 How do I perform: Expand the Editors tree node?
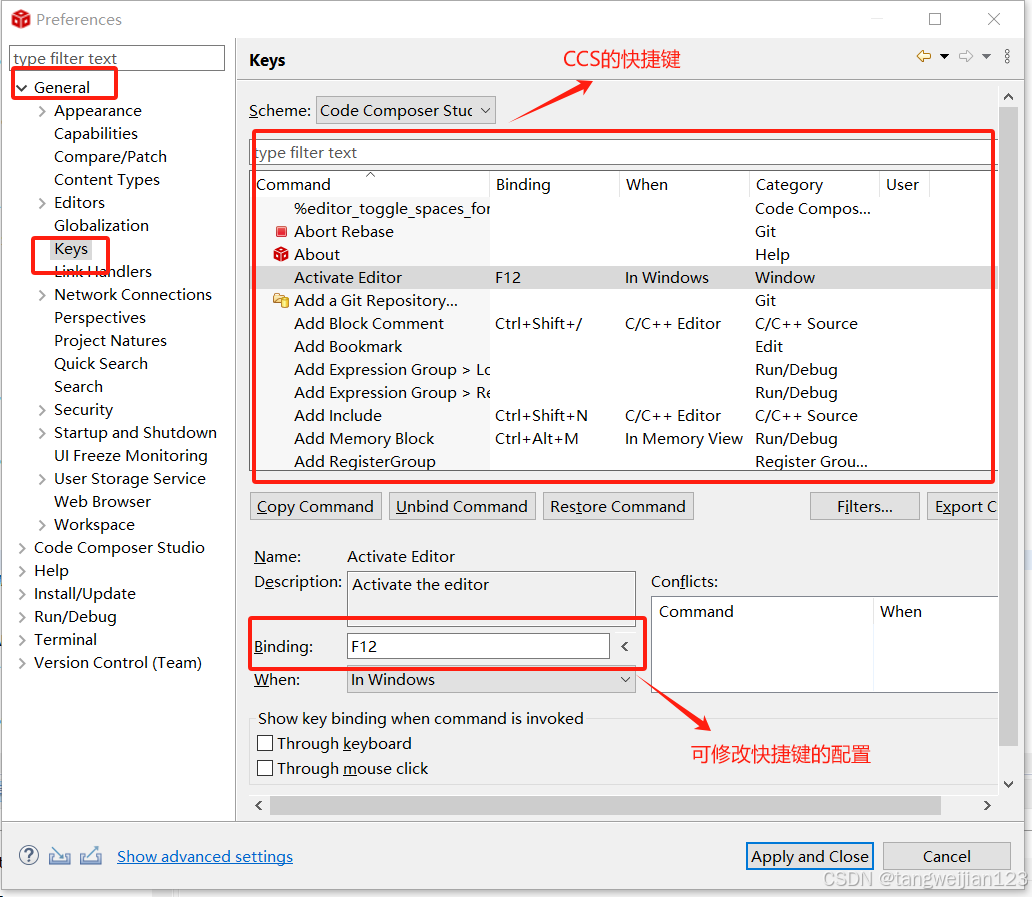click(x=42, y=203)
